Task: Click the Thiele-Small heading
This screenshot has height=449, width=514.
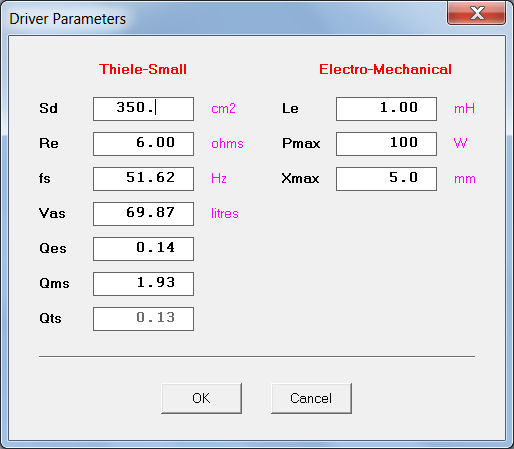Action: (143, 69)
